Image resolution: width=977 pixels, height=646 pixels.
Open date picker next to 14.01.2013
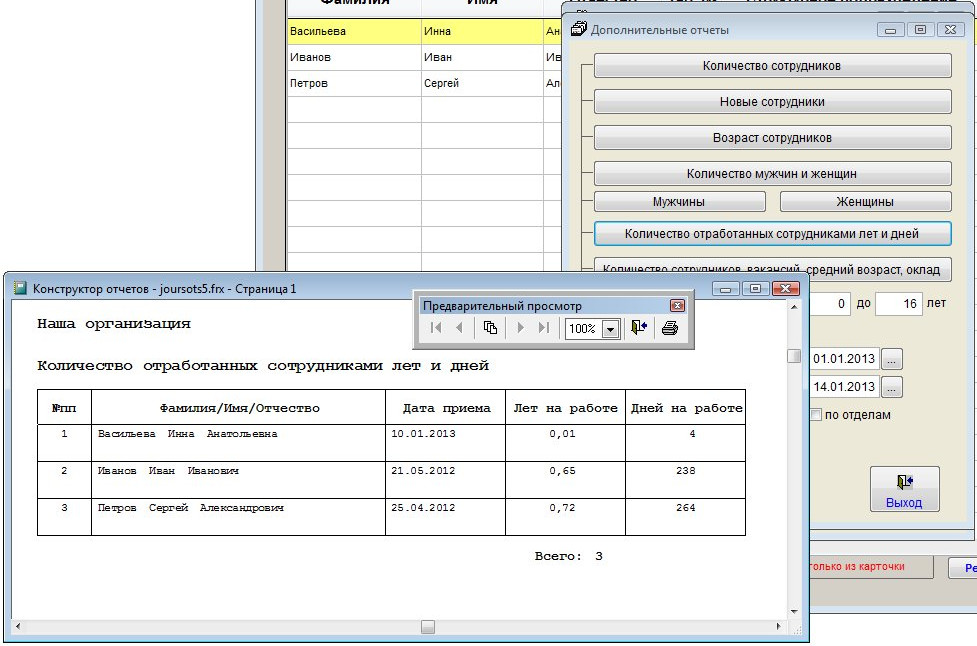[x=892, y=387]
